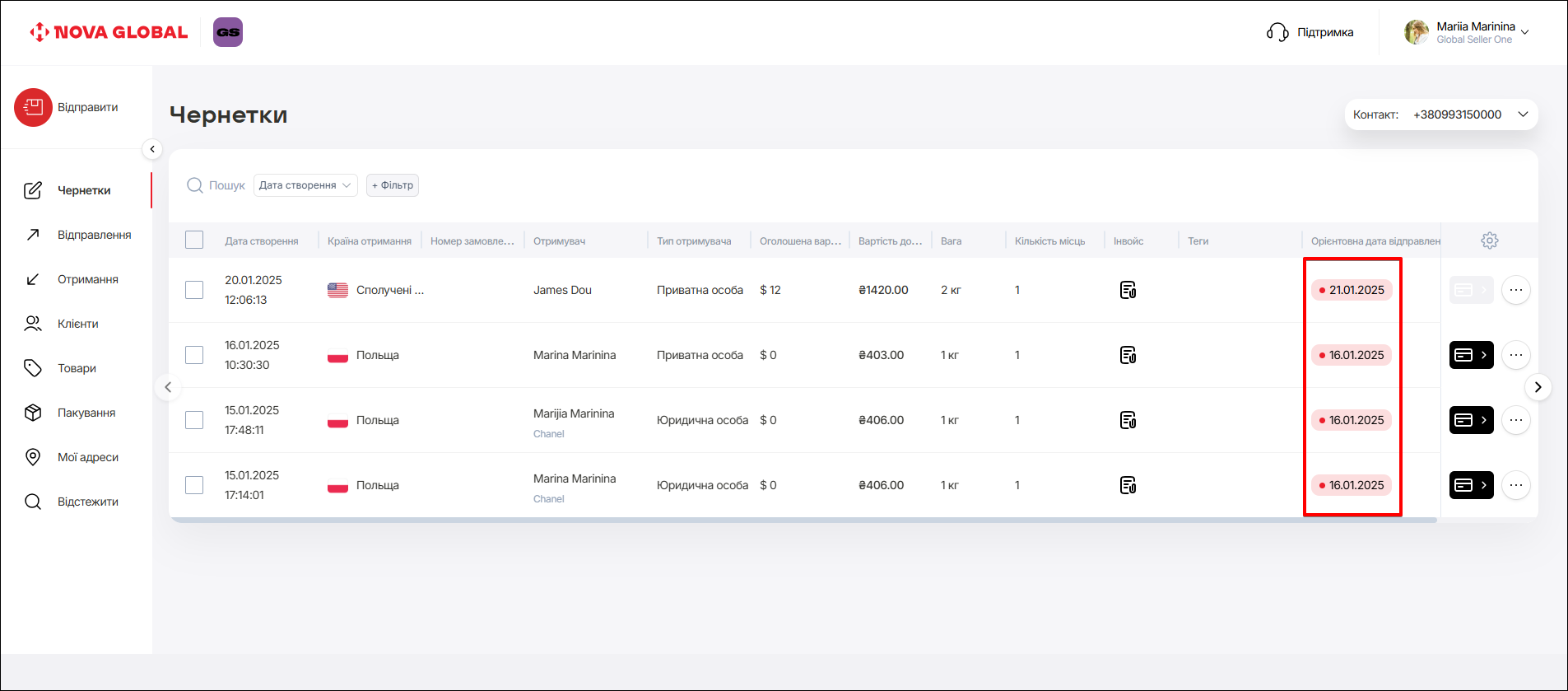Open invoice icon for James Dou row
Viewport: 1568px width, 691px height.
(1128, 290)
